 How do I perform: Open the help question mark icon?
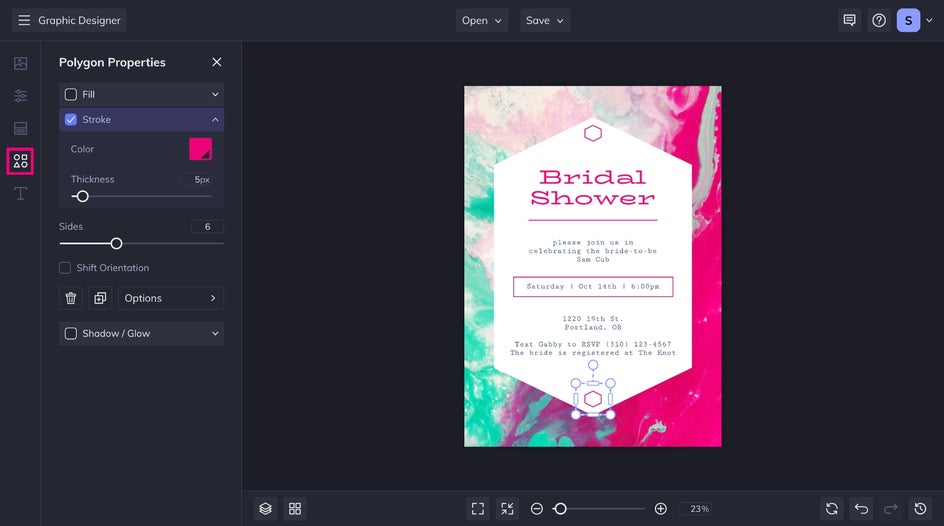coord(879,20)
